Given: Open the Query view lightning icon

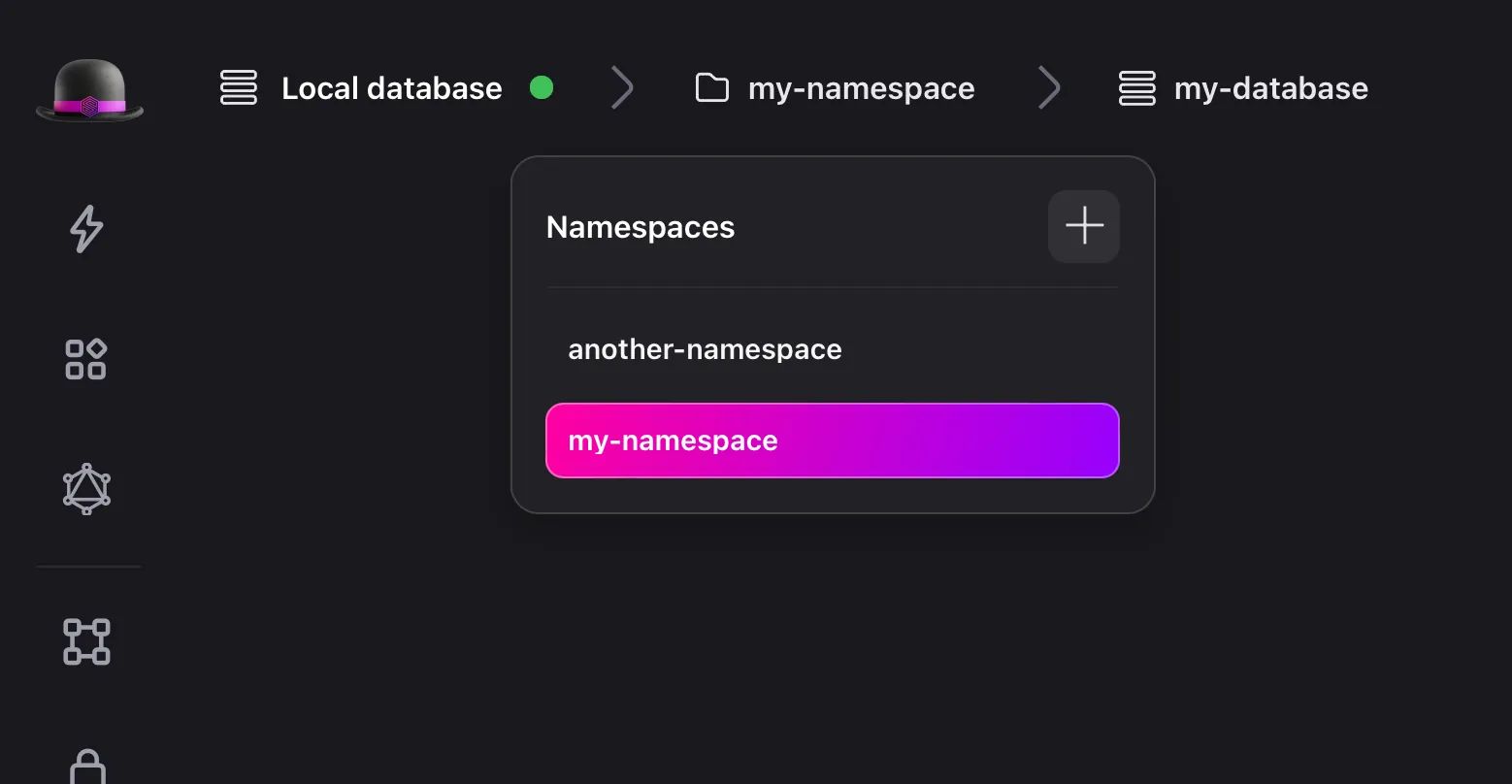Looking at the screenshot, I should [85, 229].
